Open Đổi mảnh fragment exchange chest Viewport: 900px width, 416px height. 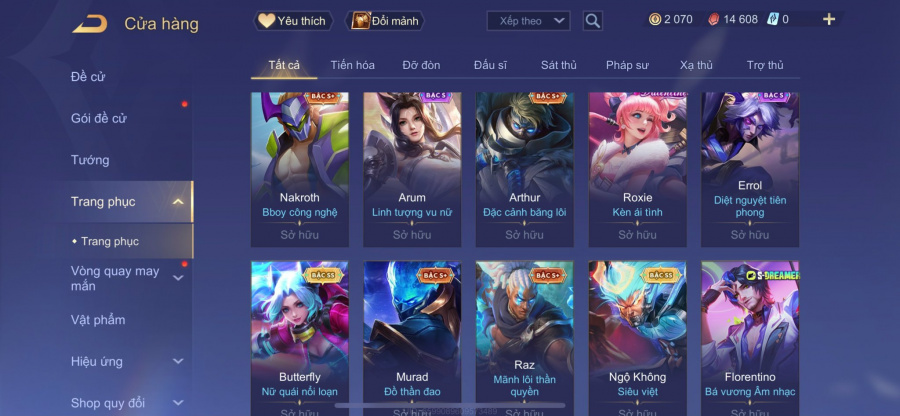point(385,21)
